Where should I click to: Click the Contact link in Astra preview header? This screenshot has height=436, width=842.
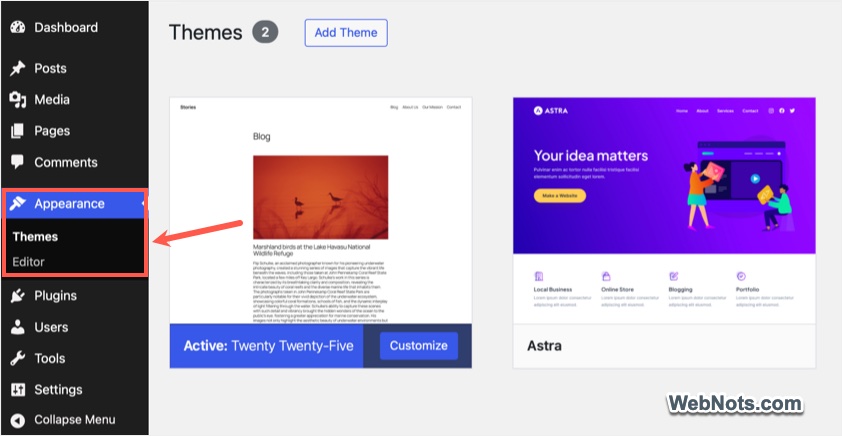coord(750,111)
